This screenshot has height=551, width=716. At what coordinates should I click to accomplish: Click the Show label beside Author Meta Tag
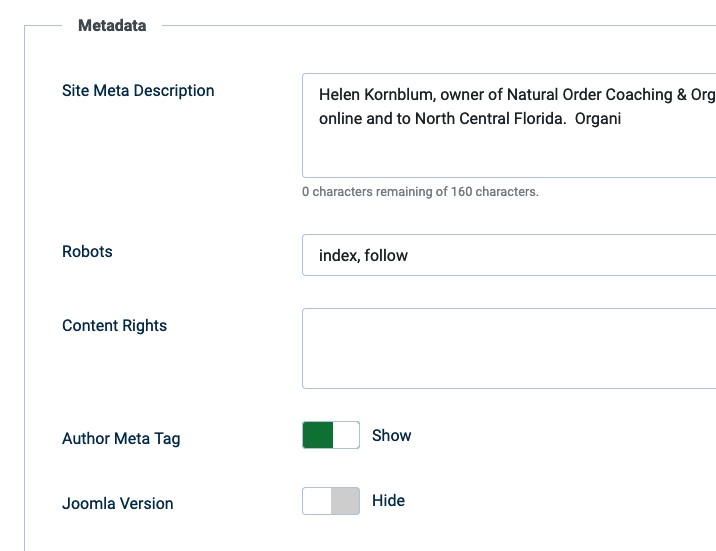coord(391,435)
